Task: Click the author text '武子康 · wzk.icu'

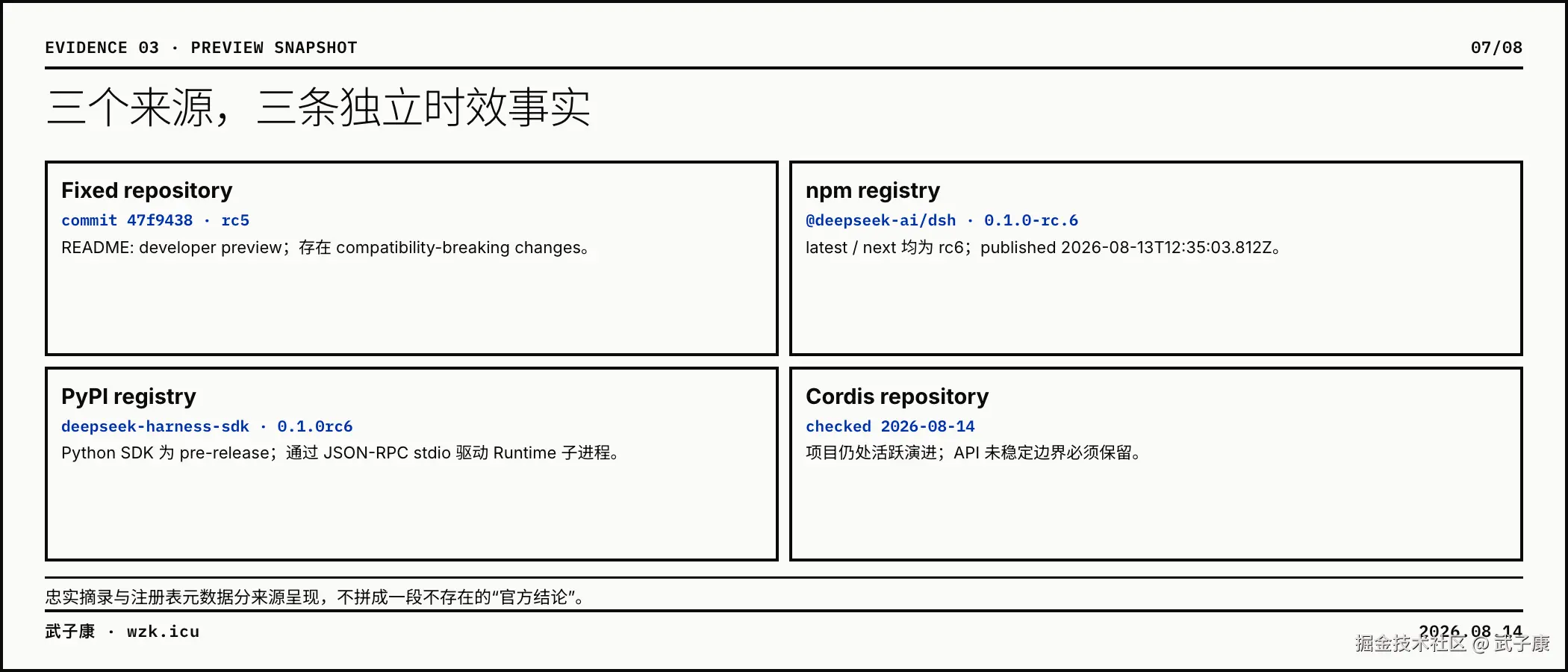Action: [x=122, y=632]
